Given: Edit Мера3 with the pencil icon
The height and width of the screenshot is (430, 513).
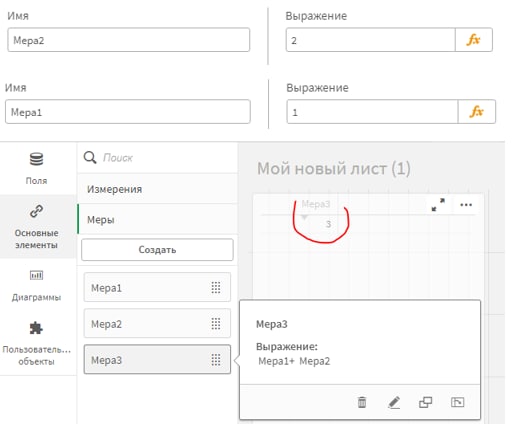Looking at the screenshot, I should (394, 402).
